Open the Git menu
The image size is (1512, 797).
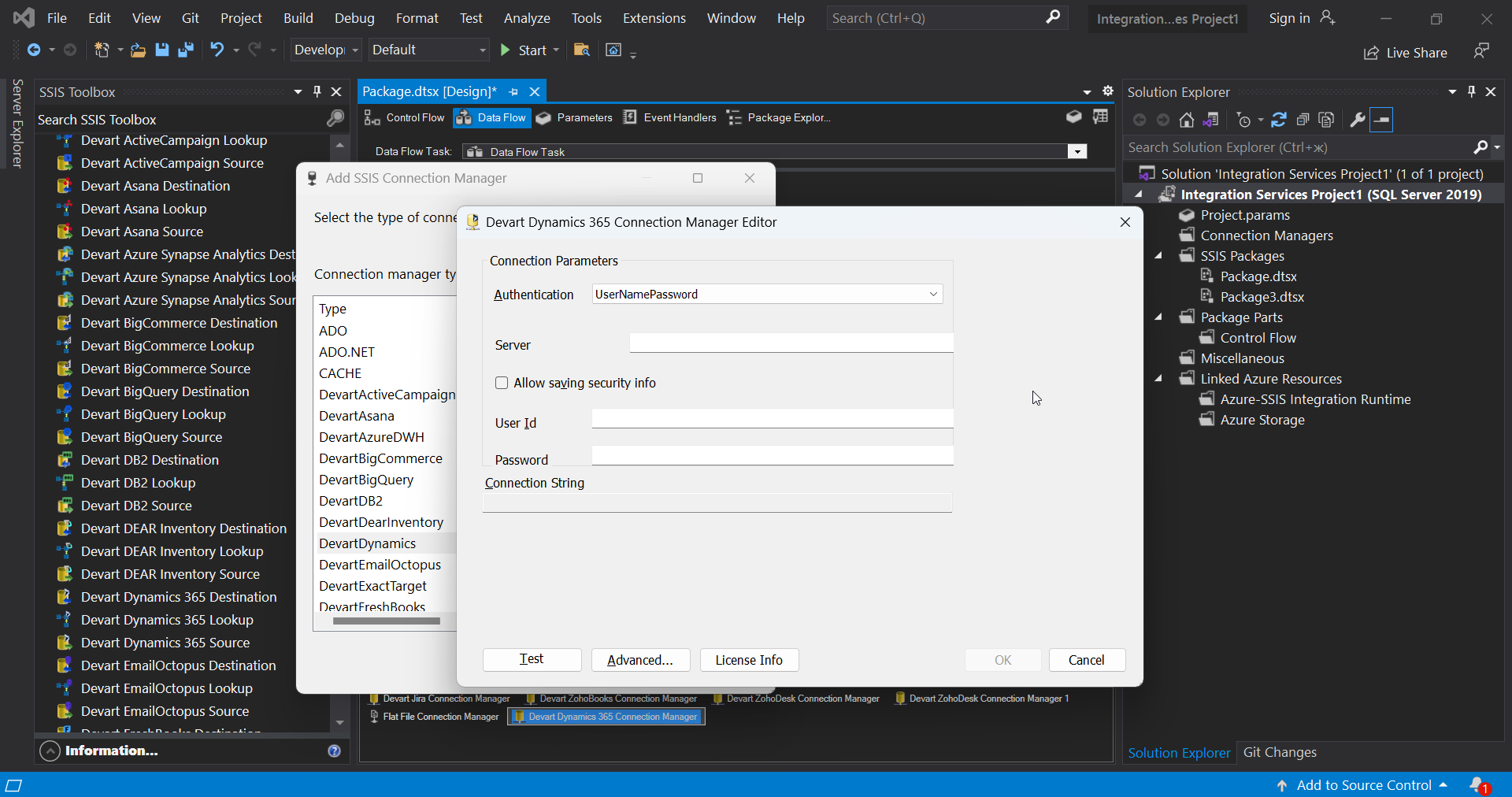tap(189, 17)
